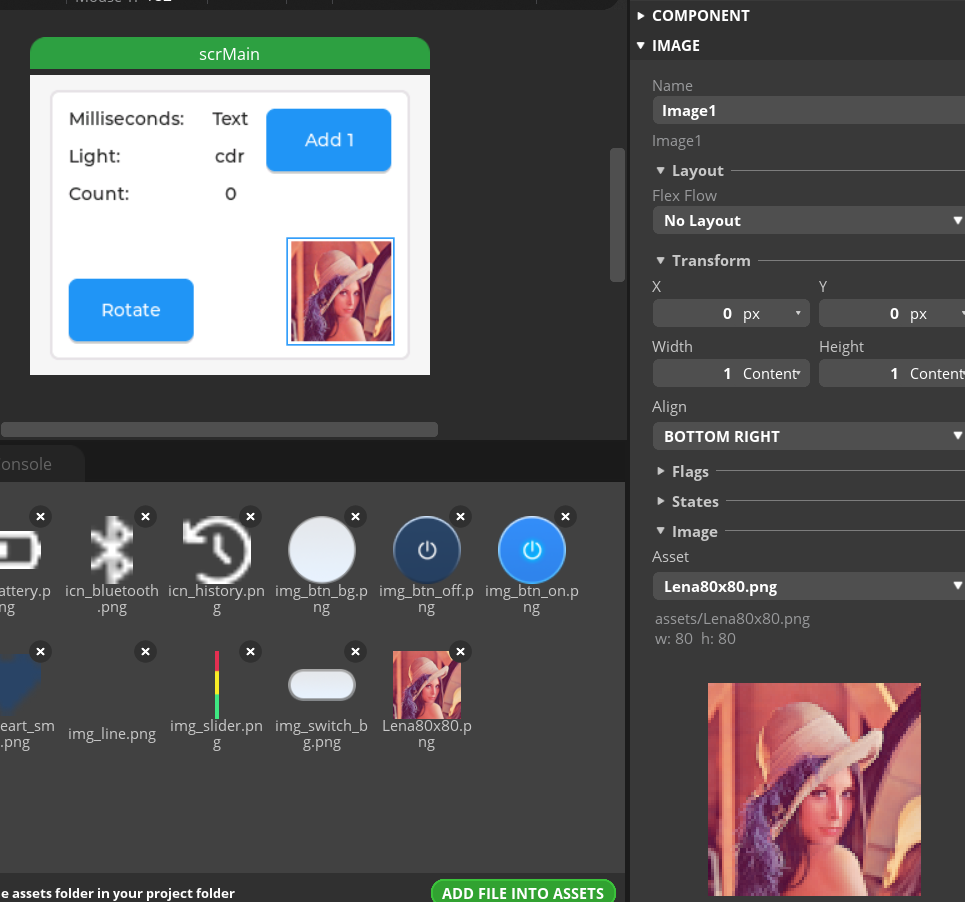Remove the Lena80x80.png asset with its X
965x902 pixels.
click(460, 652)
